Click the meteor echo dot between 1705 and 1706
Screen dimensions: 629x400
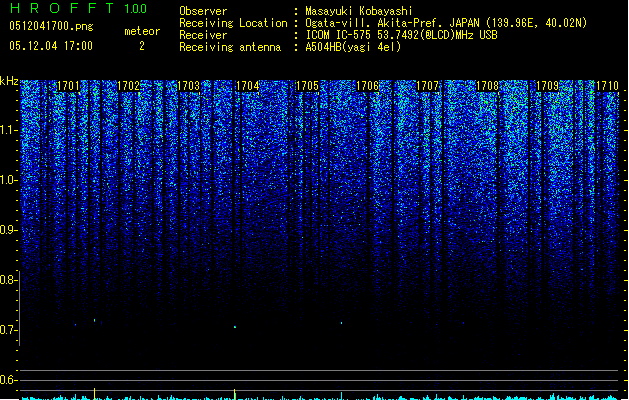[341, 323]
